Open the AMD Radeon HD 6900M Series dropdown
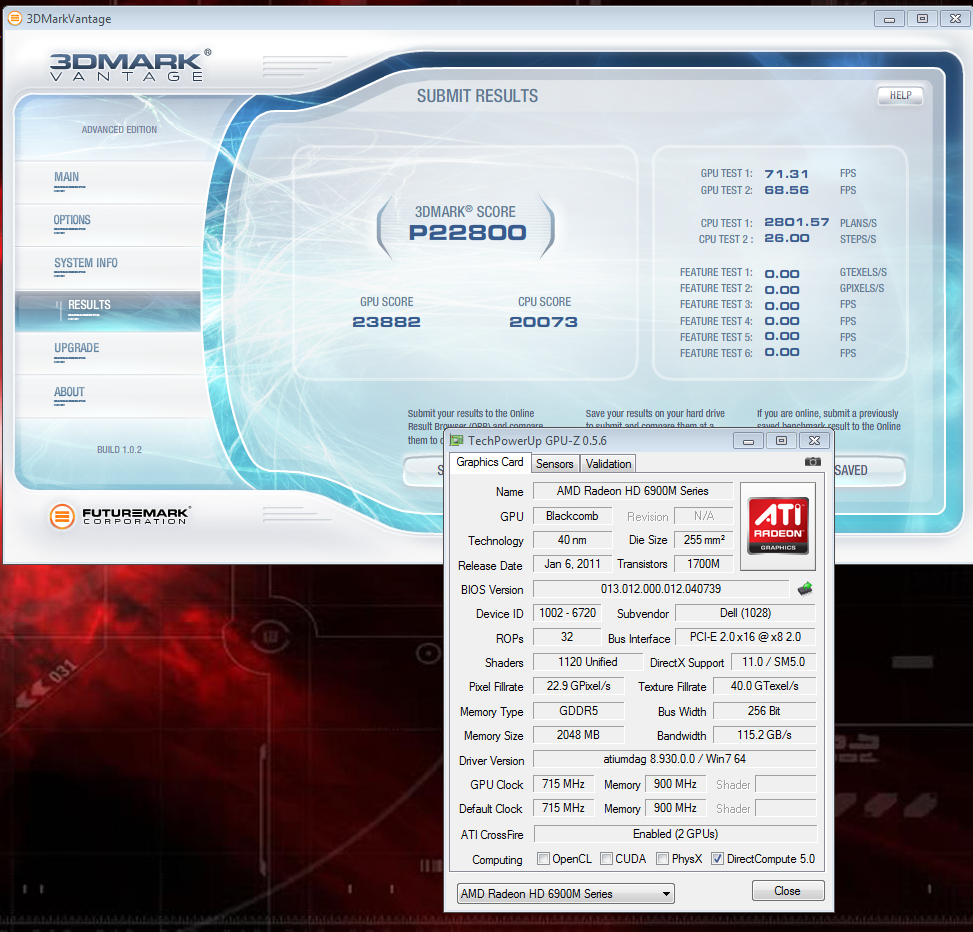This screenshot has width=973, height=932. click(x=565, y=894)
